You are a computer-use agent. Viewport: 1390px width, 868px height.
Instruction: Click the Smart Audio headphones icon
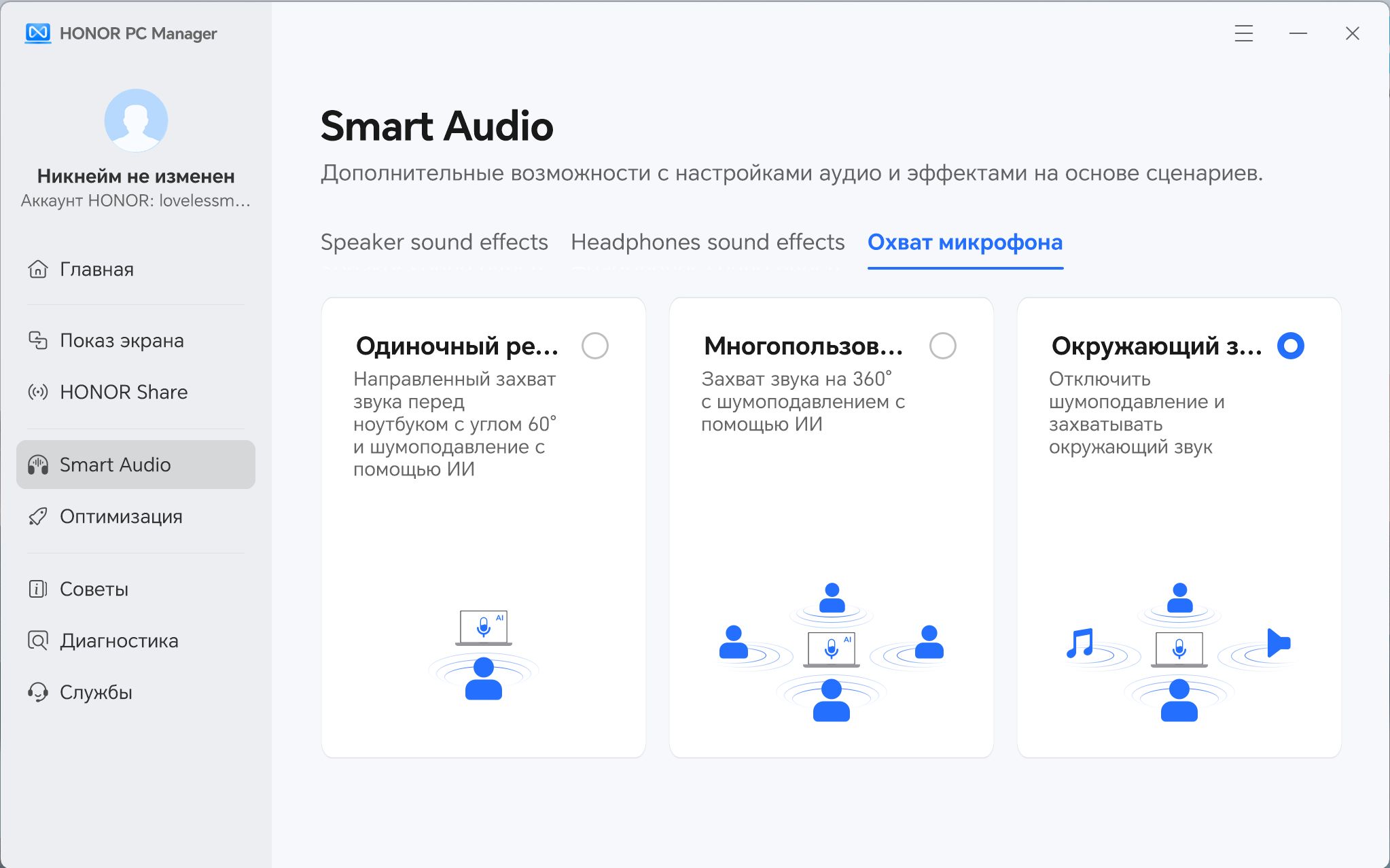click(38, 465)
